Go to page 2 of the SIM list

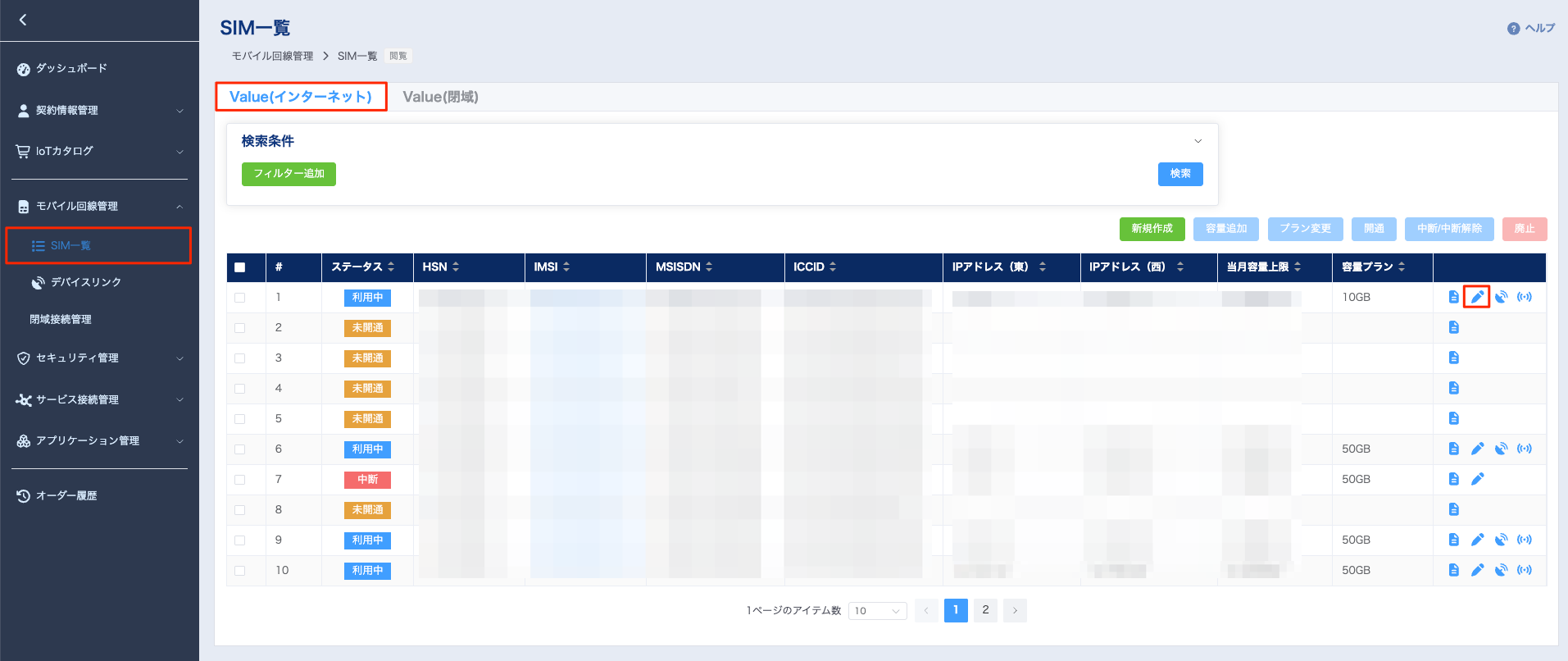[x=985, y=610]
